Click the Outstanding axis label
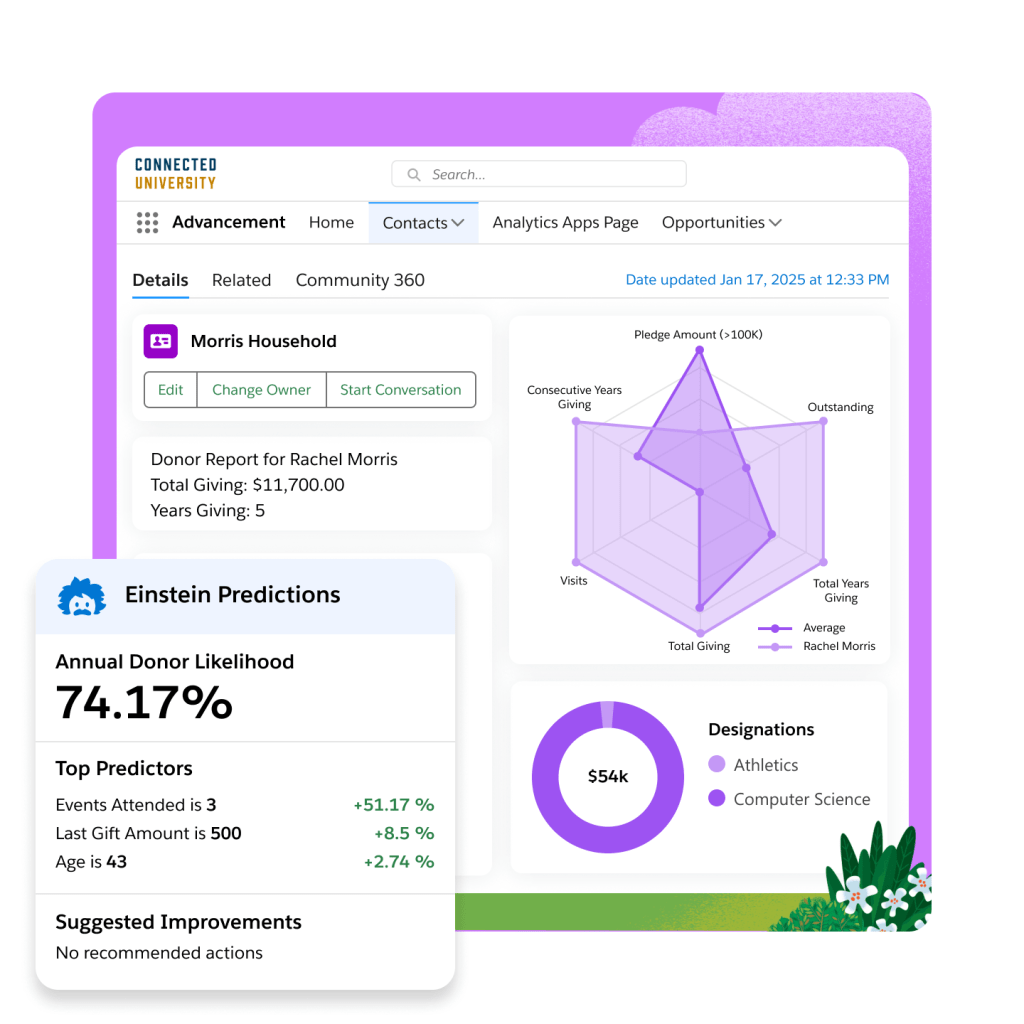 coord(840,408)
